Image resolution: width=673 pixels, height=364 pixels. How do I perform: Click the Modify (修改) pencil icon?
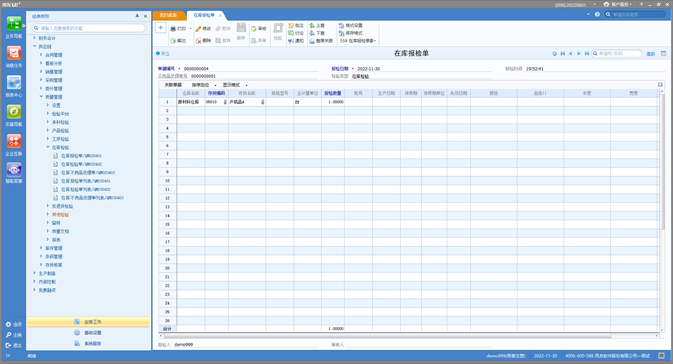[x=198, y=29]
